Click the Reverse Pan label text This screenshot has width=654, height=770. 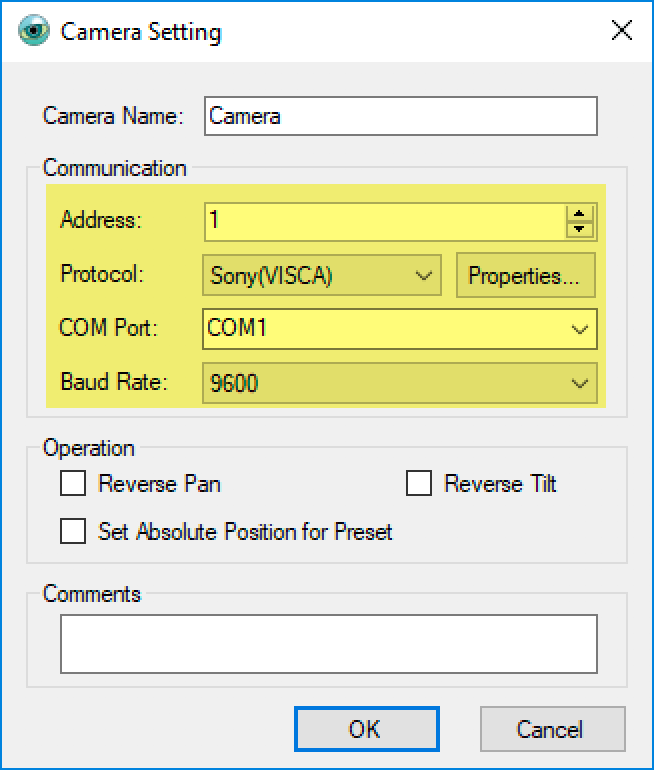[x=159, y=483]
